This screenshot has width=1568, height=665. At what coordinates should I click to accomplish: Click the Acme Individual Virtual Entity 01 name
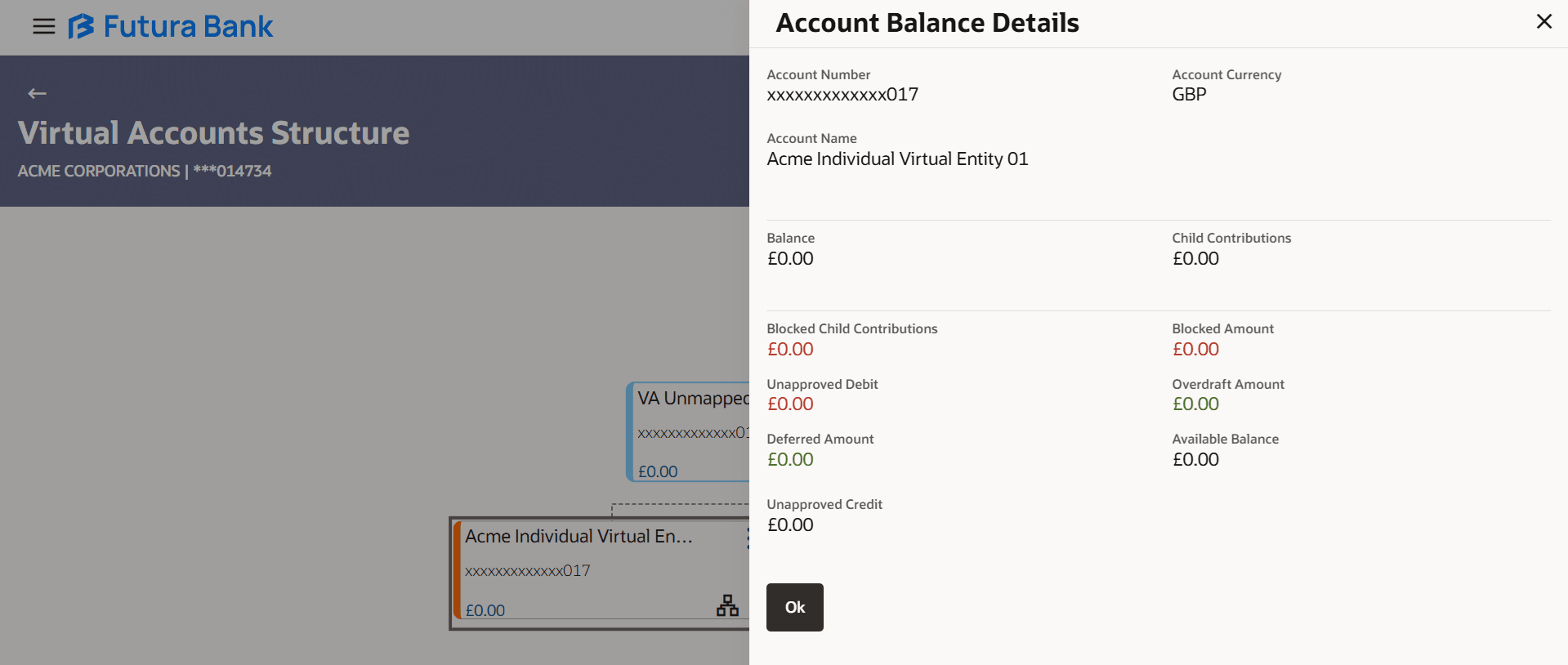897,159
